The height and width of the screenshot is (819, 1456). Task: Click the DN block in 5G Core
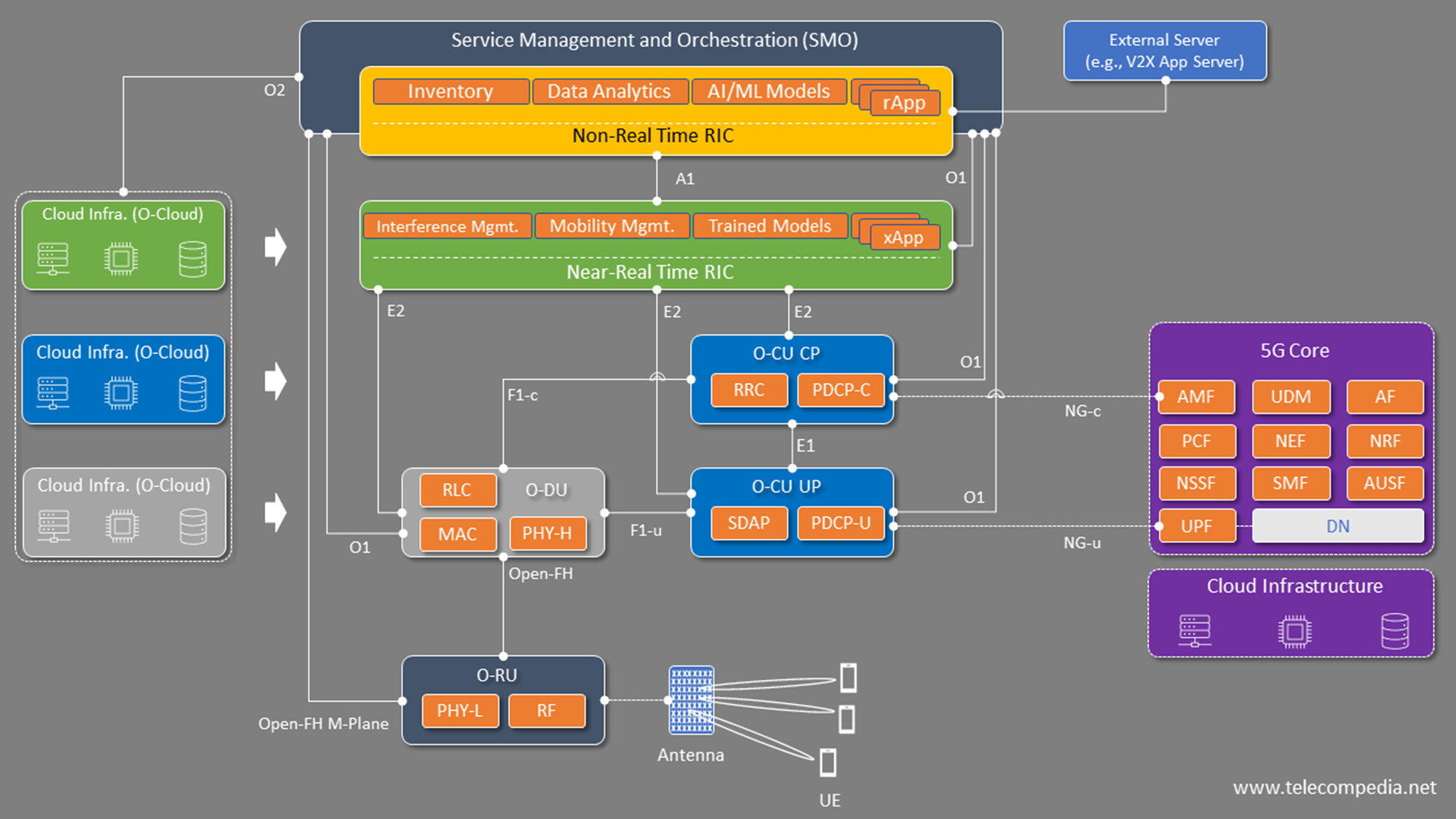point(1337,526)
